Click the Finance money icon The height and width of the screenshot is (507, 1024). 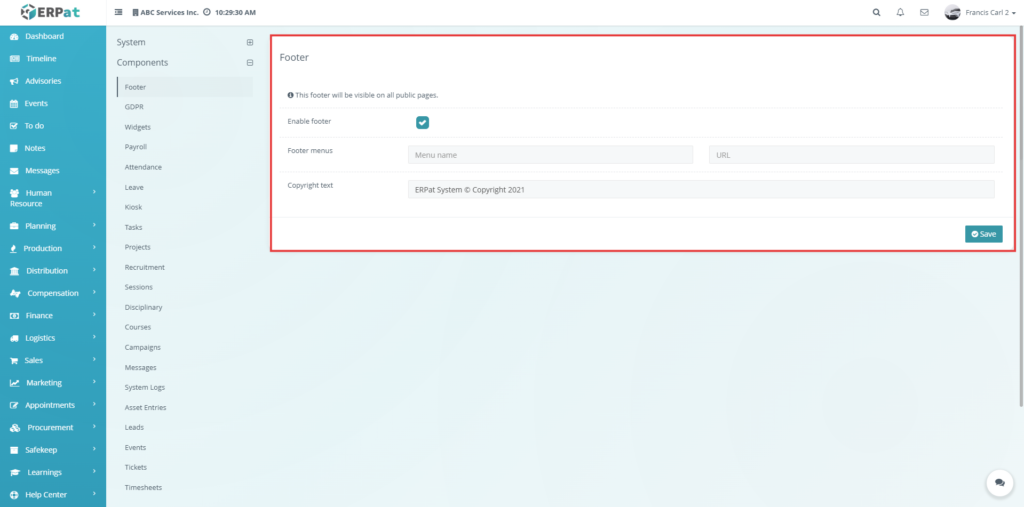(14, 316)
